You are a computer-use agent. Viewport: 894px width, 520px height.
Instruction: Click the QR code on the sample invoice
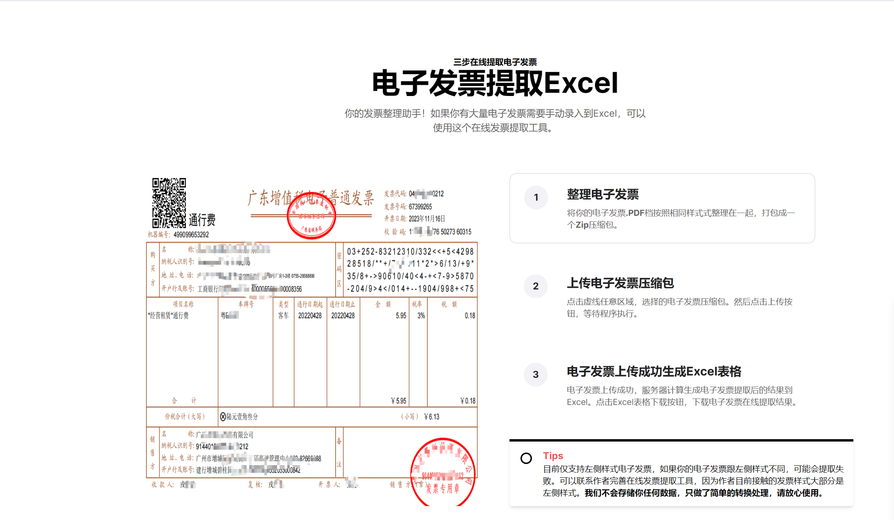[x=169, y=202]
